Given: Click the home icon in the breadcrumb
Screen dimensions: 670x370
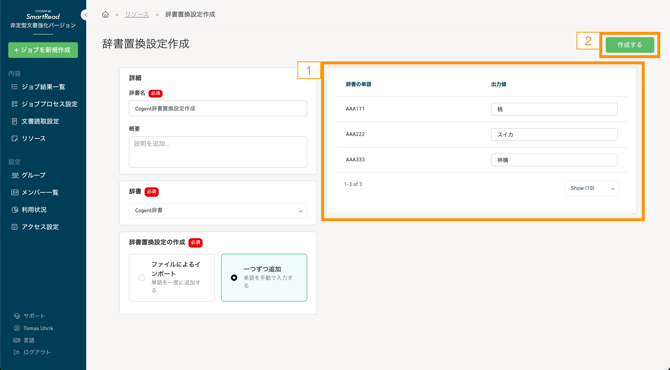Looking at the screenshot, I should (105, 15).
